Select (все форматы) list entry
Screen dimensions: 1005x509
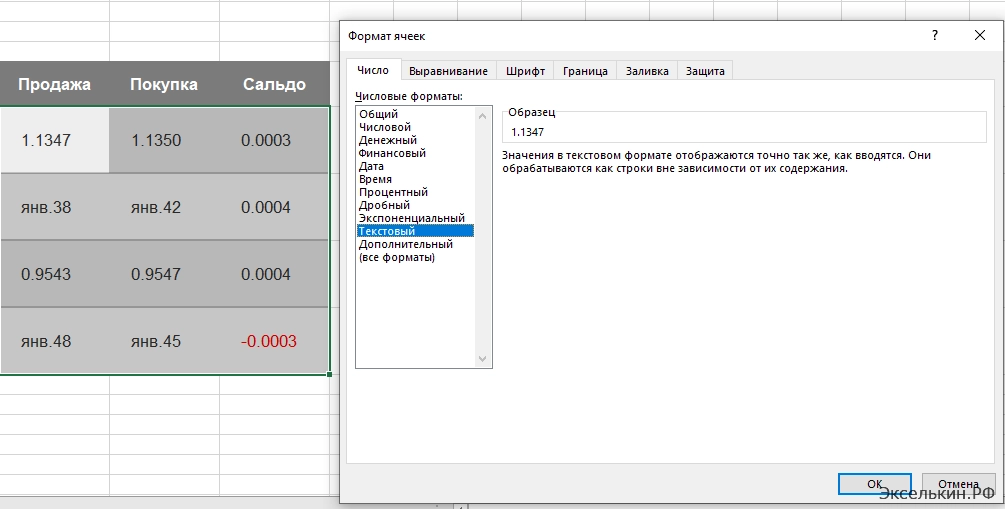[x=396, y=257]
